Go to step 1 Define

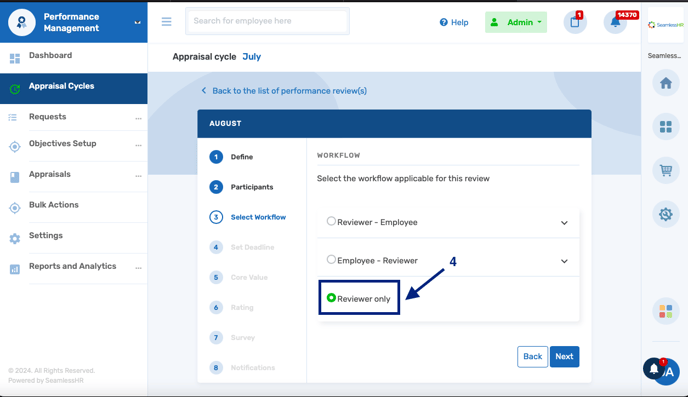tap(231, 157)
